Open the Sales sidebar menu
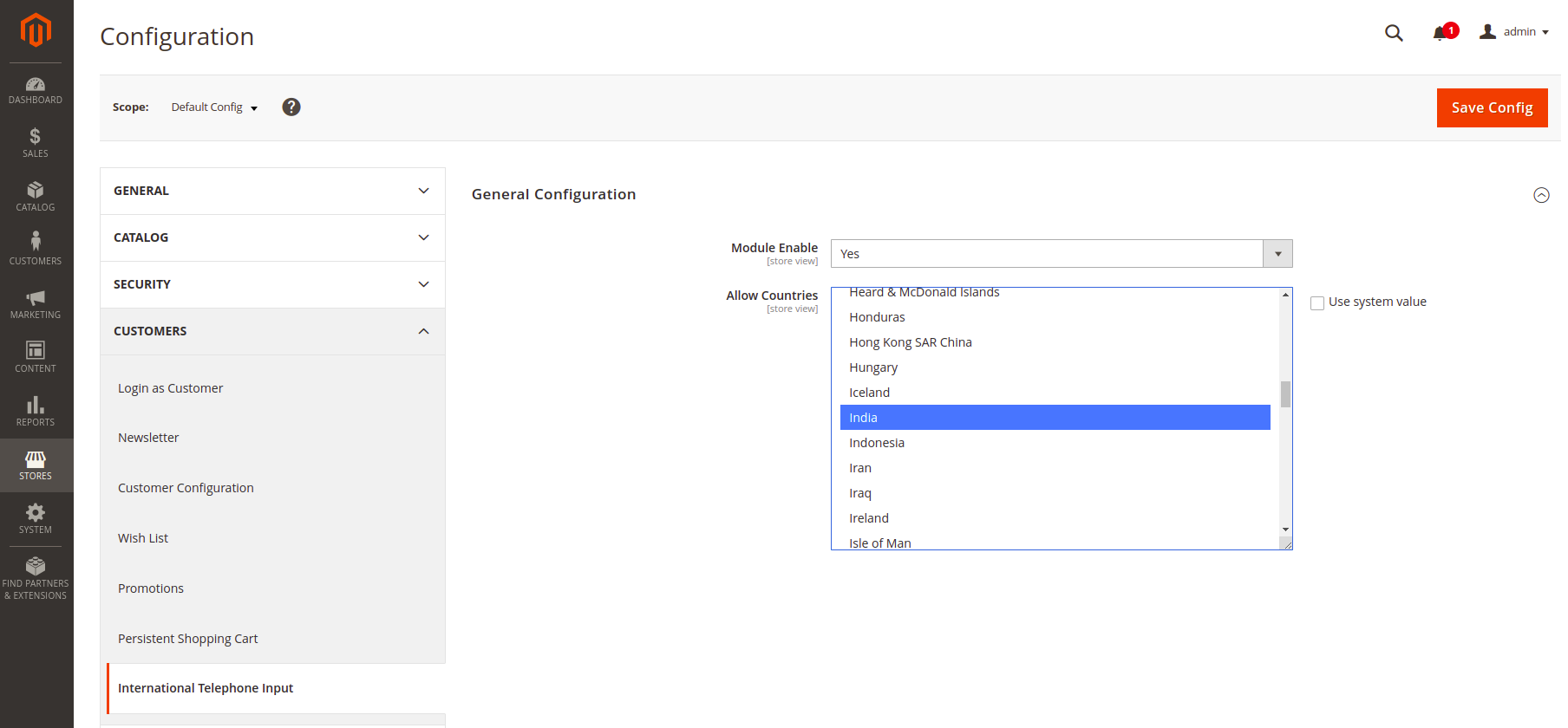 (36, 142)
